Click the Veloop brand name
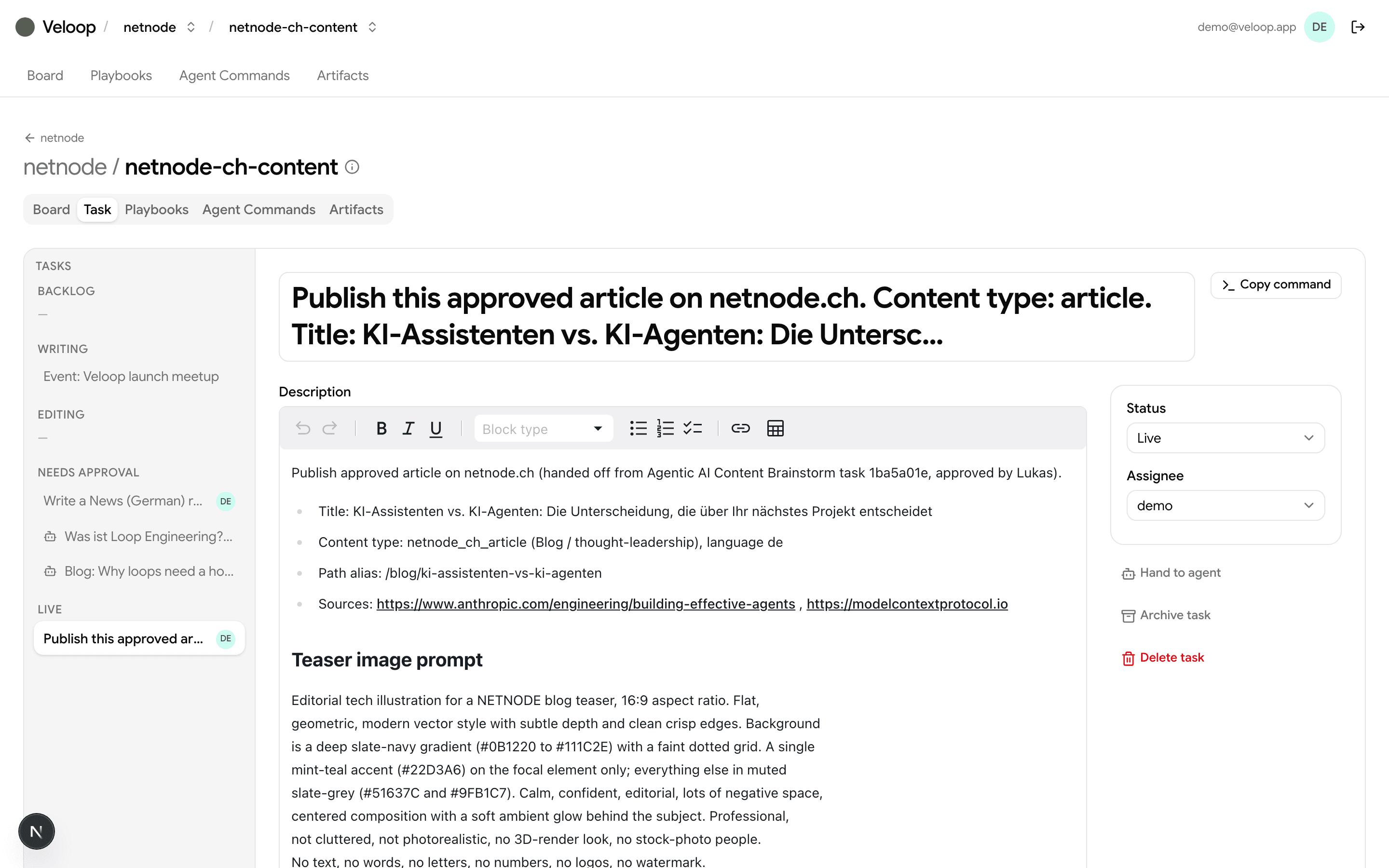This screenshot has height=868, width=1389. pyautogui.click(x=69, y=27)
